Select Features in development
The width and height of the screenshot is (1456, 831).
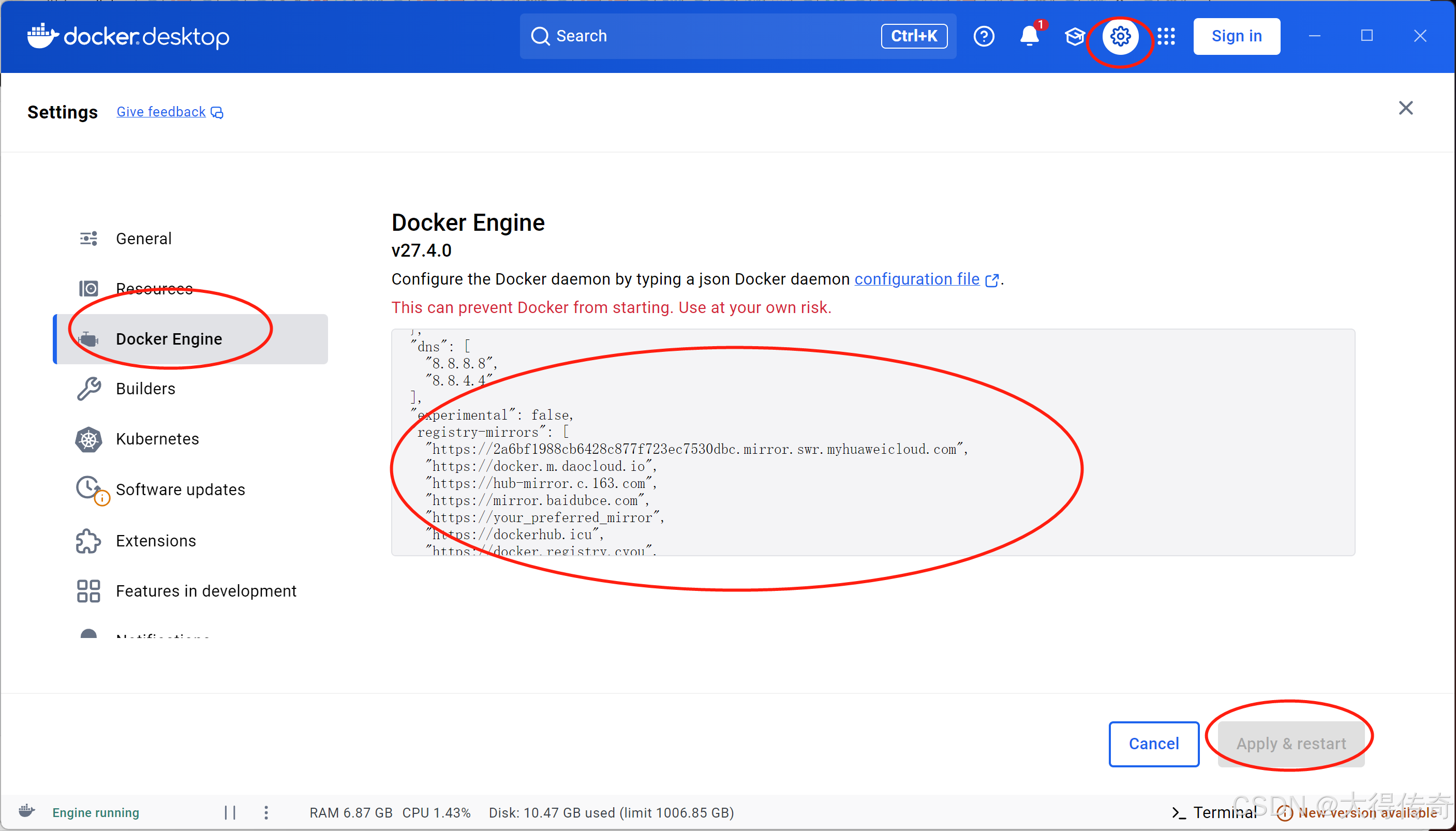206,591
